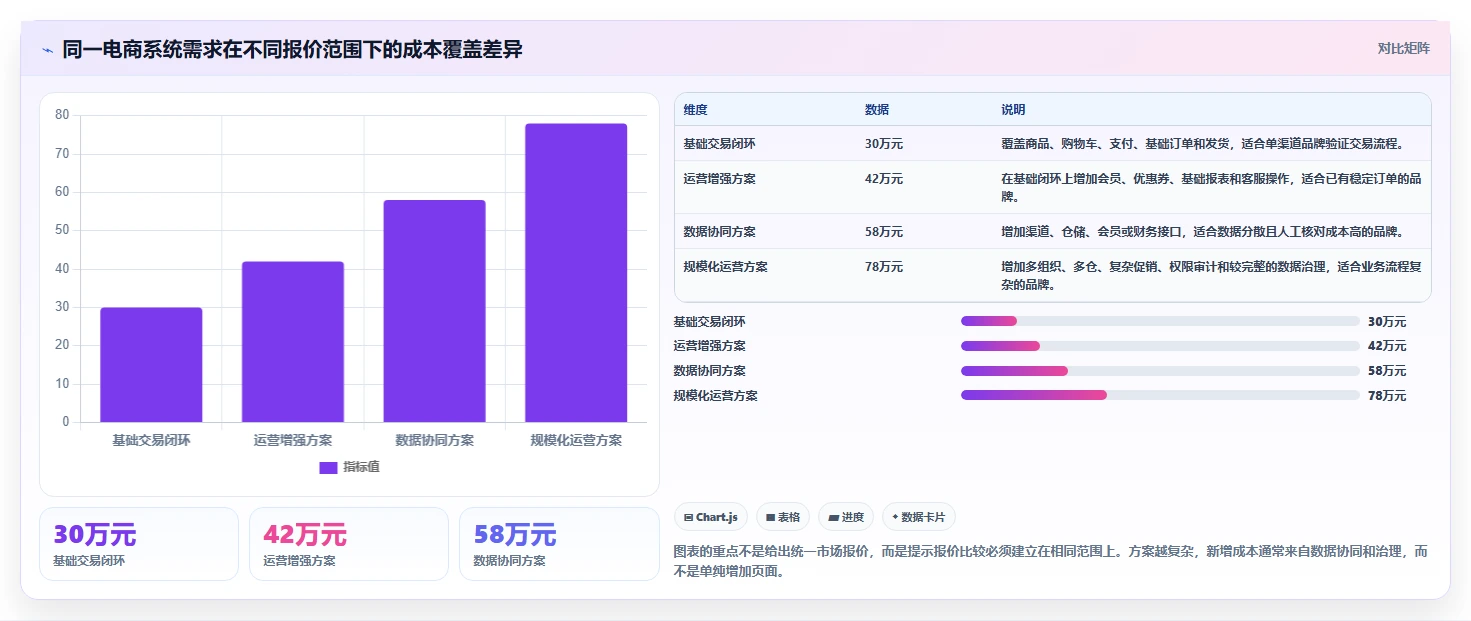Click the lightning icon beside the page title
Viewport: 1471px width, 621px height.
coord(47,50)
